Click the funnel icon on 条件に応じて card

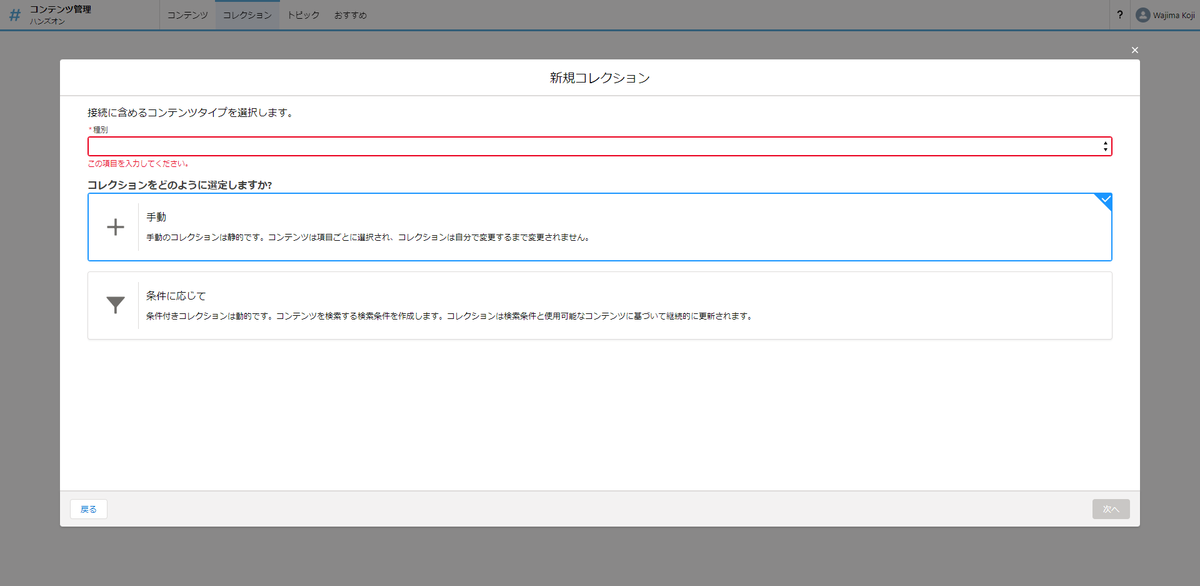point(116,305)
